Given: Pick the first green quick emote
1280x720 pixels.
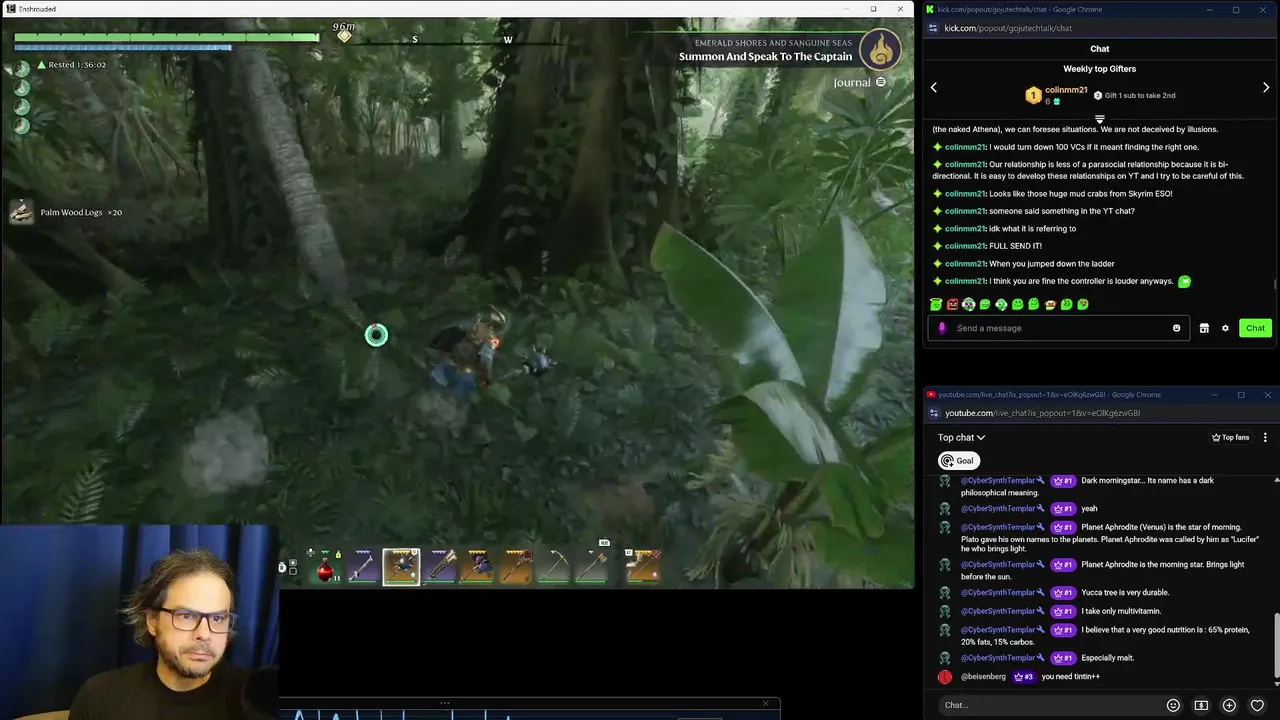Looking at the screenshot, I should pyautogui.click(x=936, y=304).
